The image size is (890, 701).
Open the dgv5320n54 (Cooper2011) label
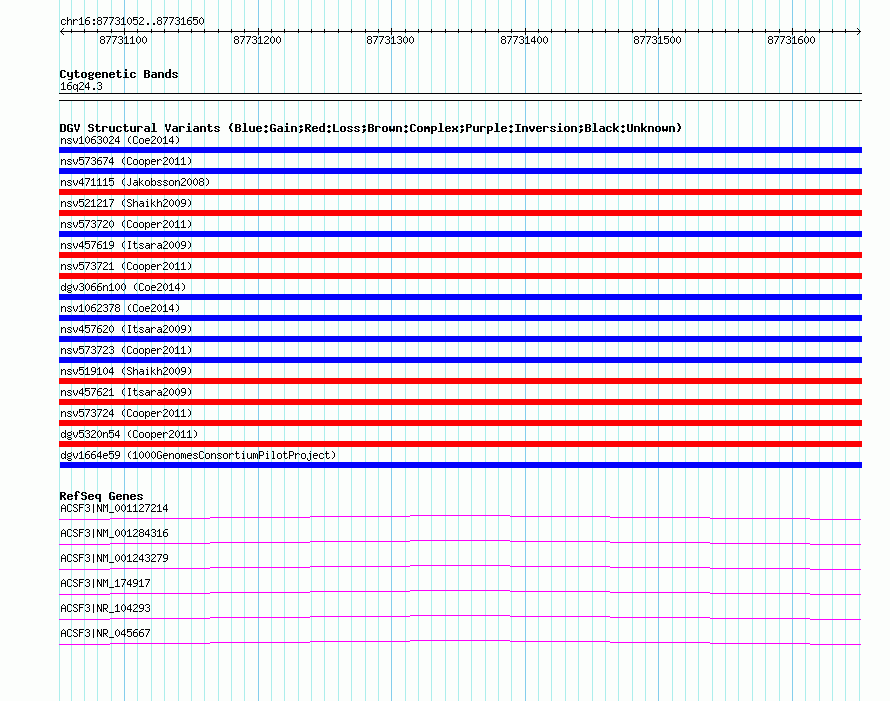(x=129, y=434)
